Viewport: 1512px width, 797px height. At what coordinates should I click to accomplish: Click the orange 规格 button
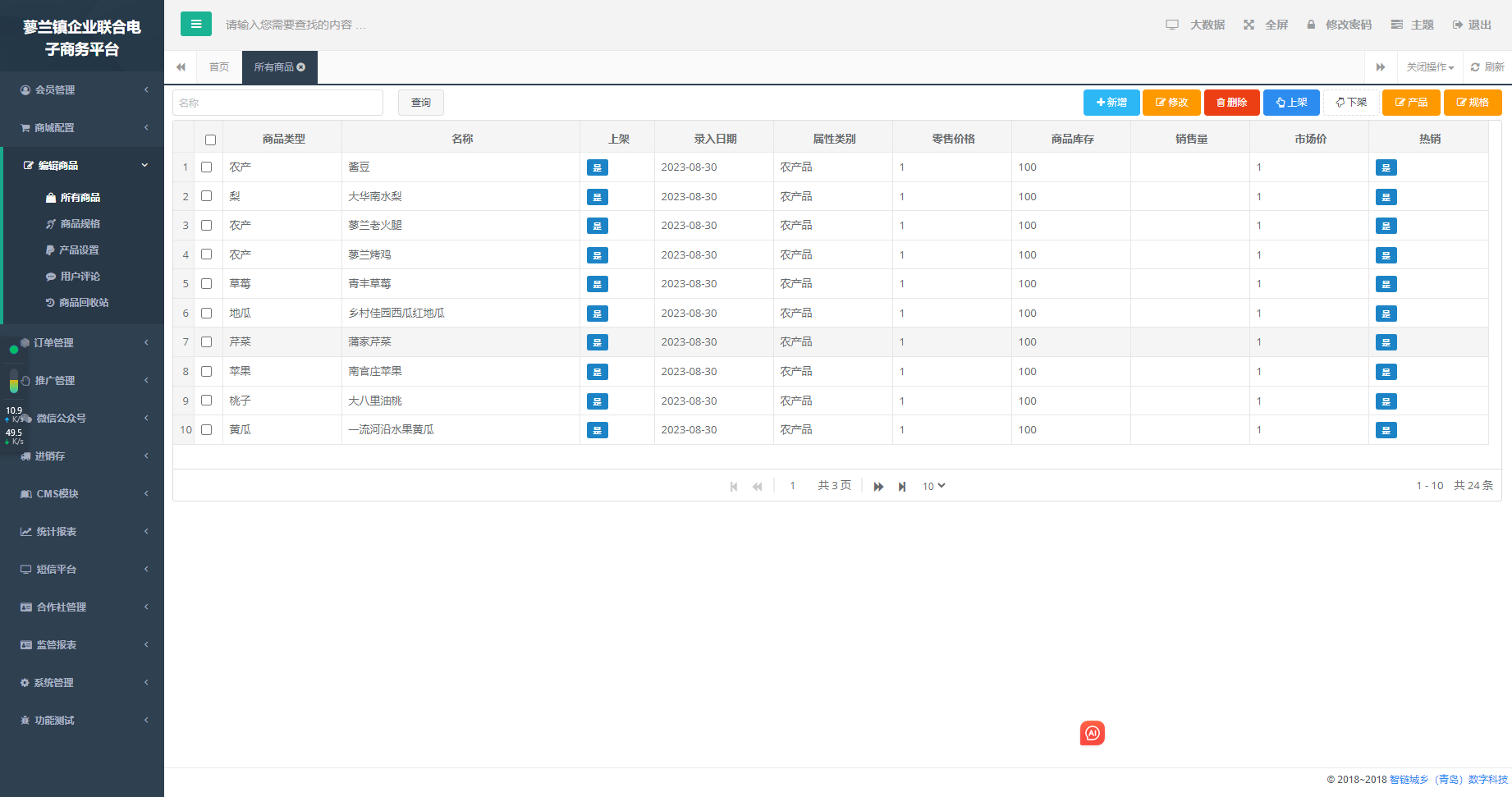(x=1473, y=103)
